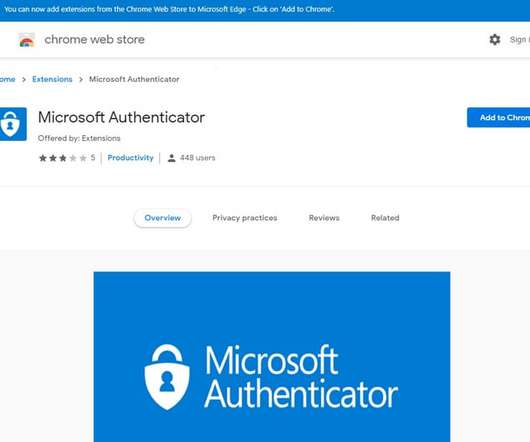
Task: Open the Productivity category link
Action: (x=130, y=158)
